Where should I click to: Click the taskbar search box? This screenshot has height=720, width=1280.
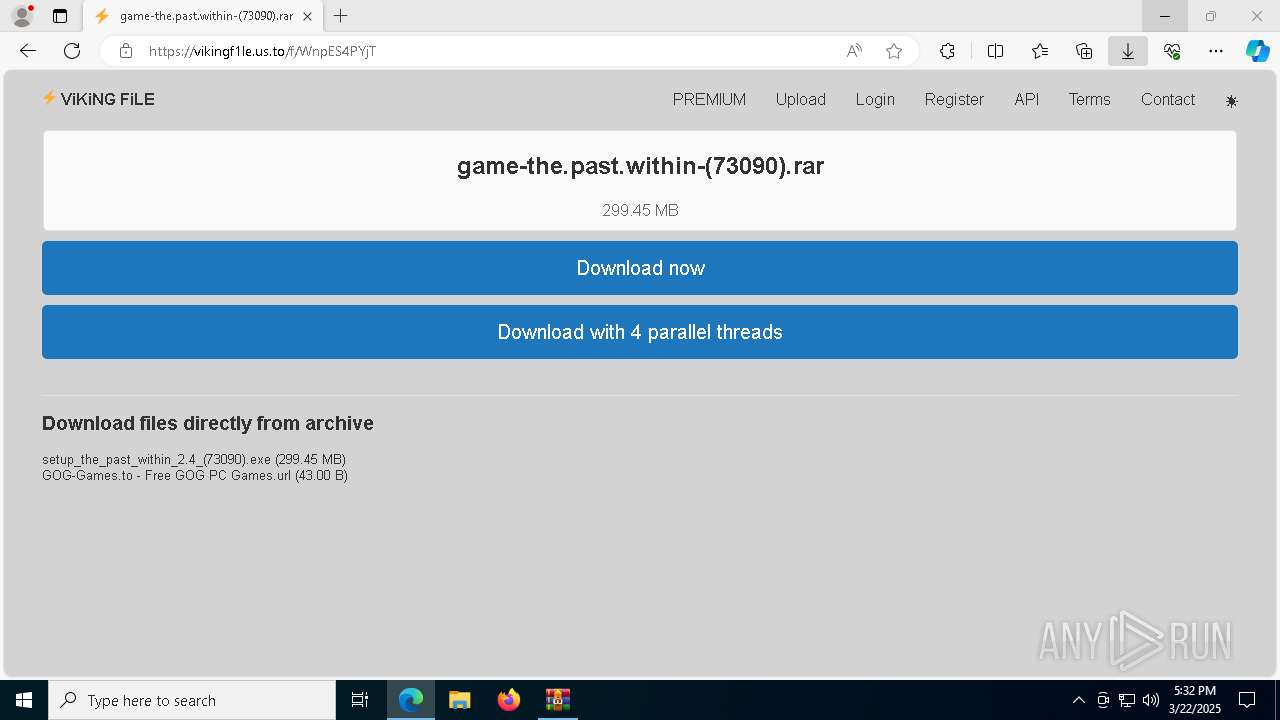pyautogui.click(x=192, y=700)
